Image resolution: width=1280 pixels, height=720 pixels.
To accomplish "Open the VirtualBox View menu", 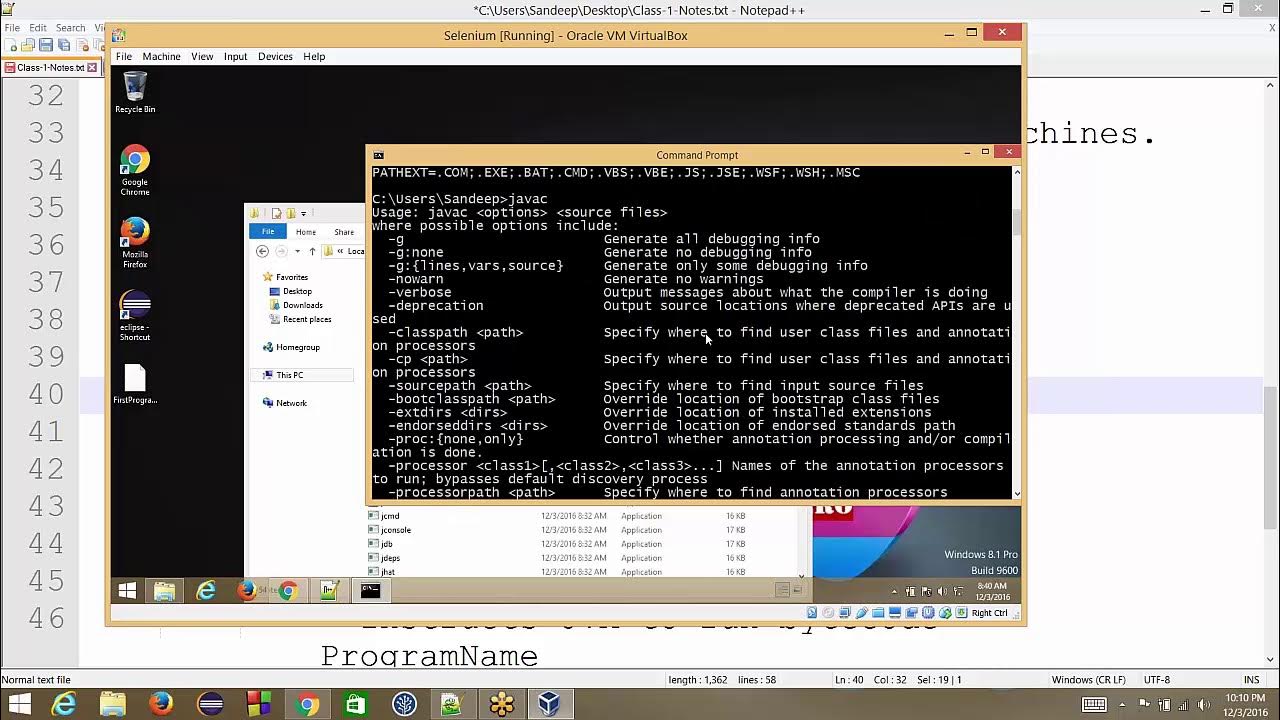I will (202, 56).
